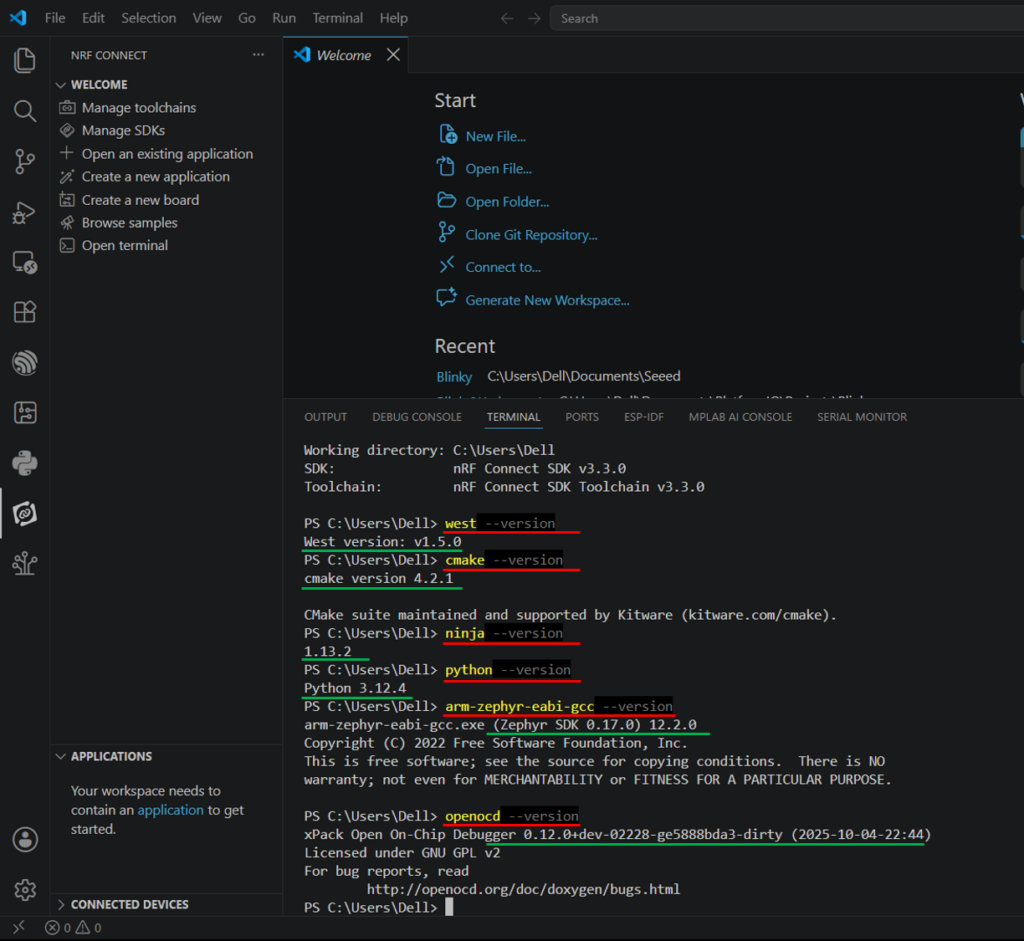Open the Run menu
Viewport: 1024px width, 941px height.
[284, 18]
